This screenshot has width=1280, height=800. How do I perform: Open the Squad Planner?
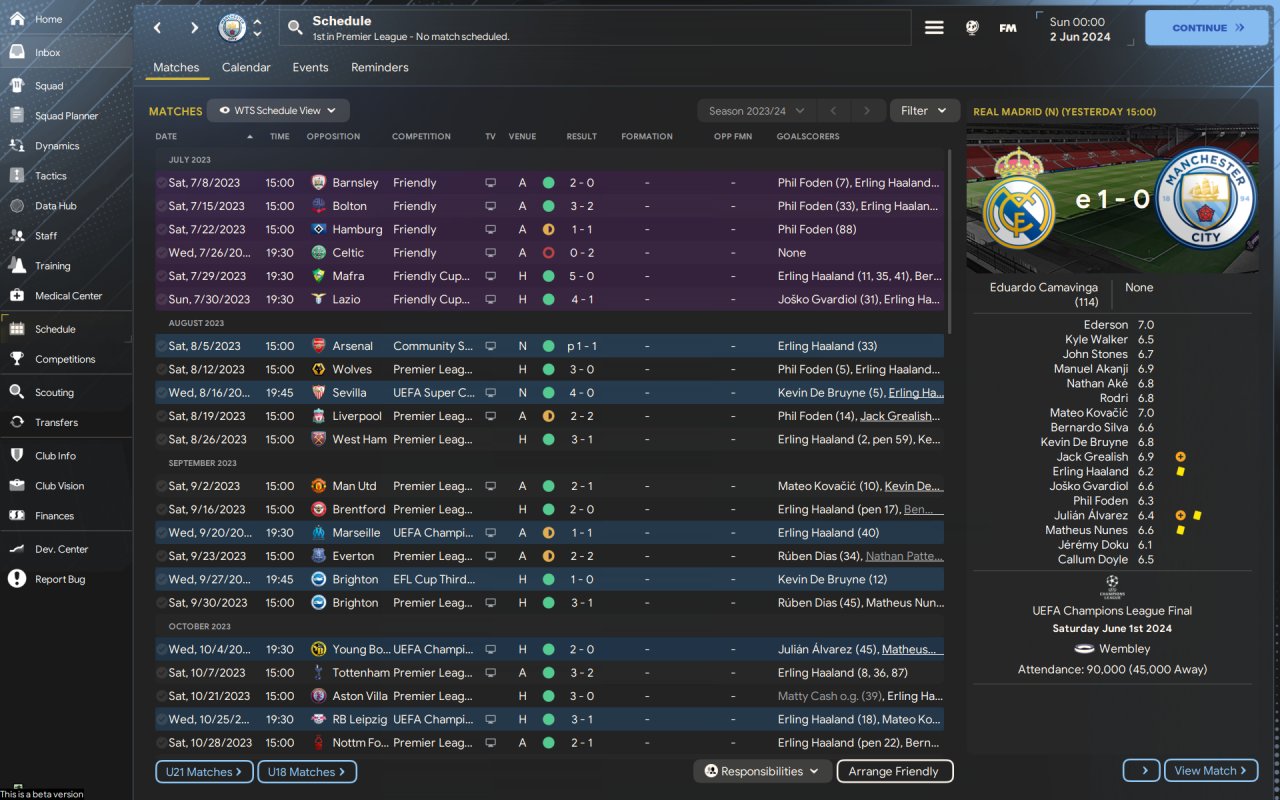pos(66,116)
